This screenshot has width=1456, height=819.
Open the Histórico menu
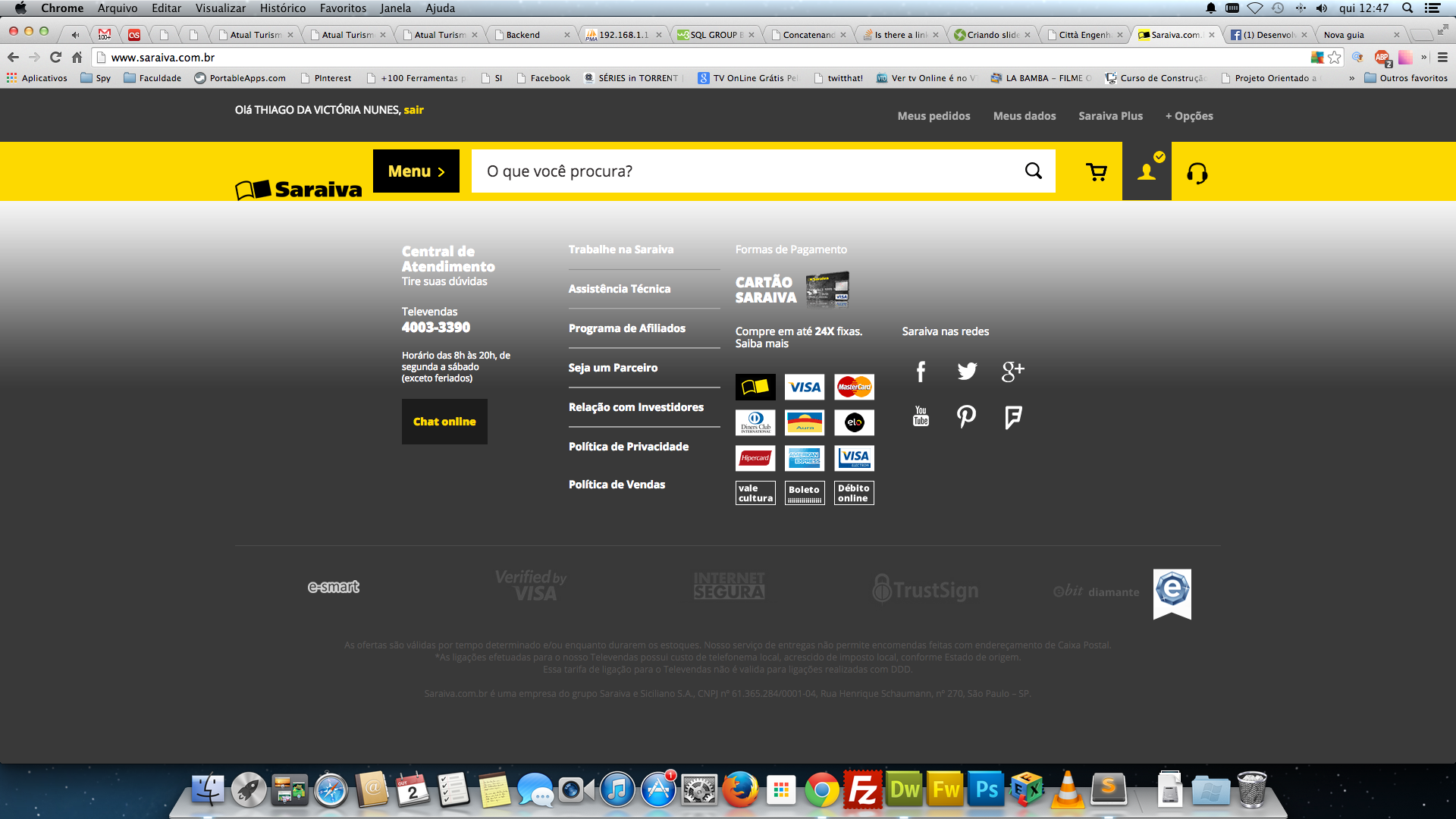click(283, 8)
